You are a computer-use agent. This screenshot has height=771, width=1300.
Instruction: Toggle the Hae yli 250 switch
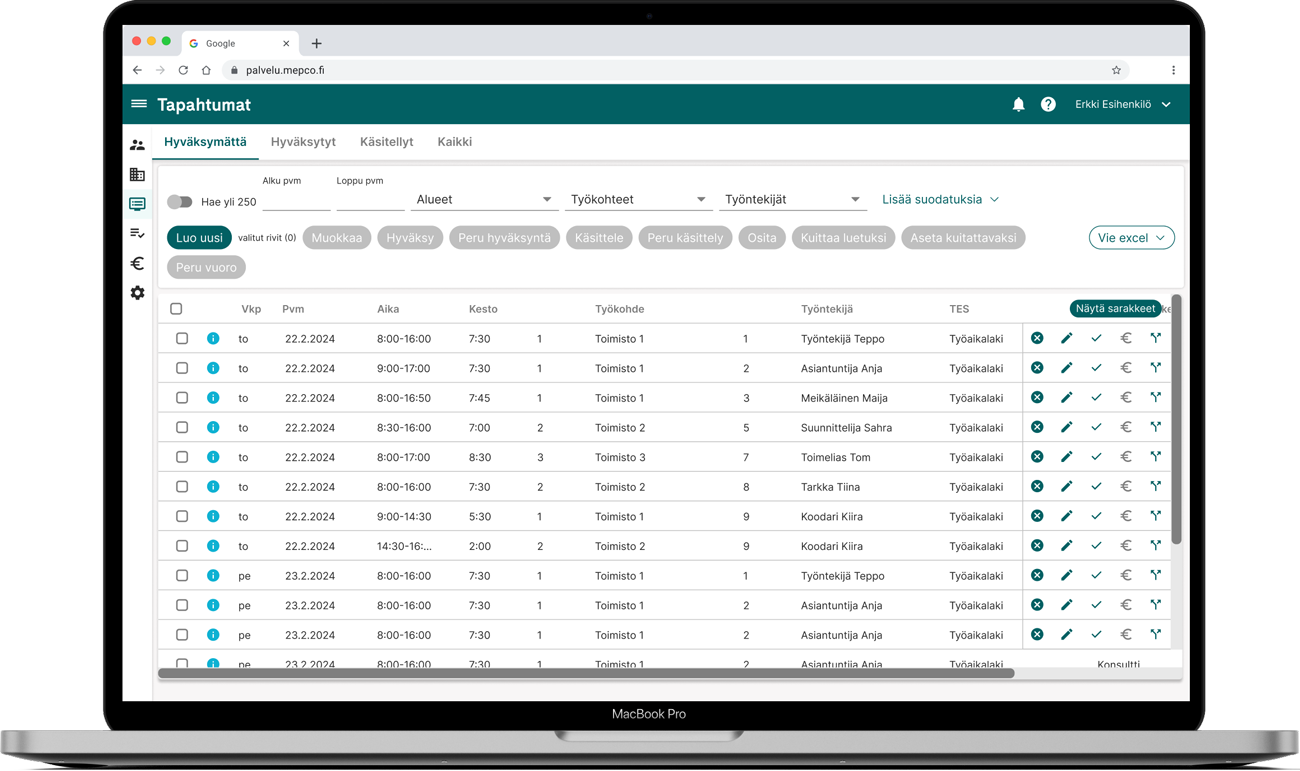tap(180, 202)
